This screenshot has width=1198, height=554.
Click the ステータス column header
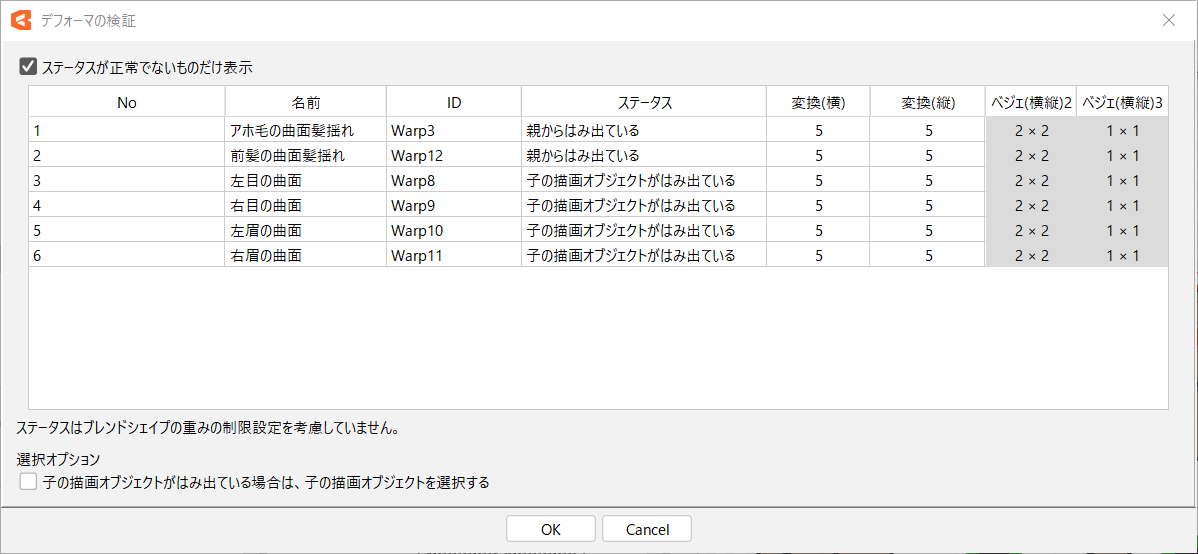[x=643, y=102]
